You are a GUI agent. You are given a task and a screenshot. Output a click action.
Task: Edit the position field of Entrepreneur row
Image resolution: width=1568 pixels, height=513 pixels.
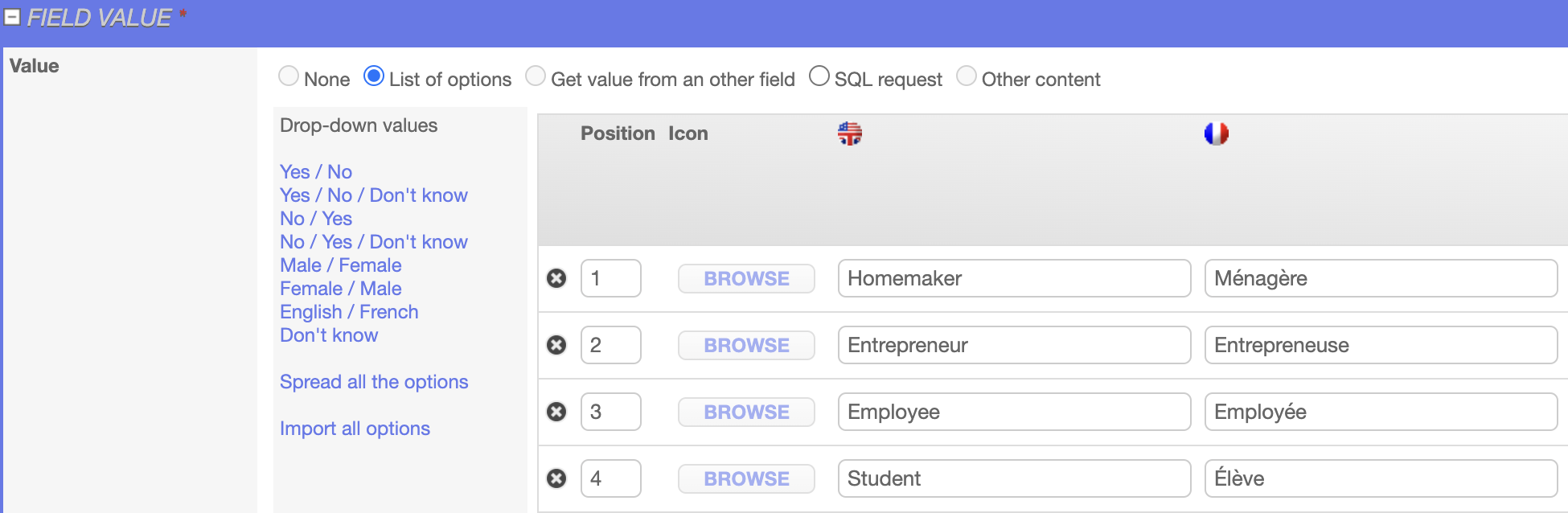[610, 345]
